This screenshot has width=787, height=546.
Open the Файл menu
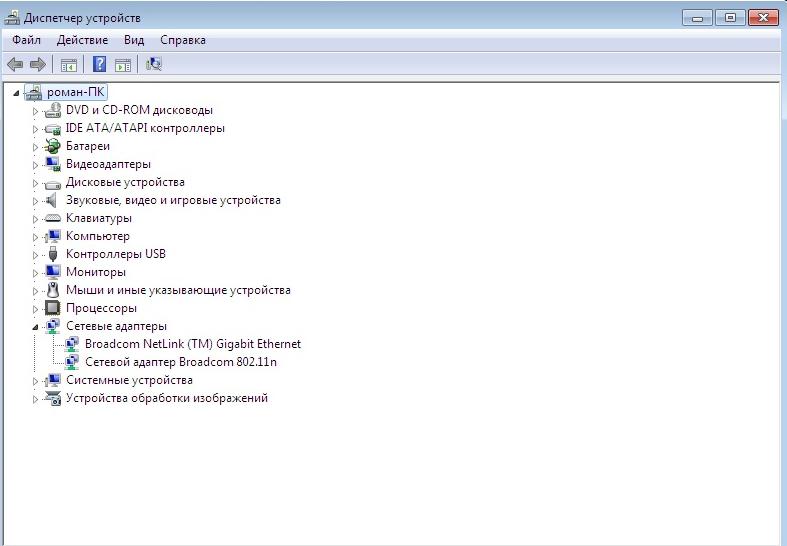26,40
